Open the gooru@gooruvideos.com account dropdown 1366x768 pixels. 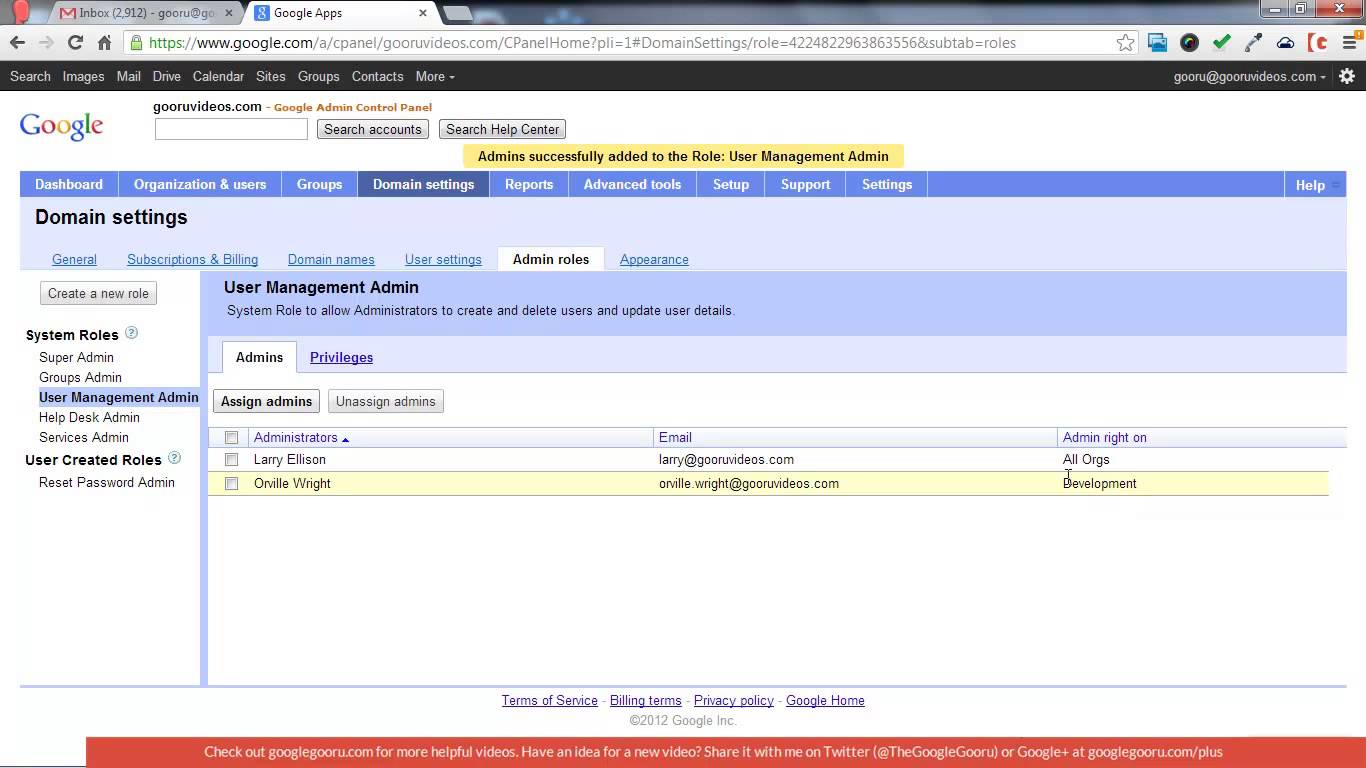tap(1250, 76)
